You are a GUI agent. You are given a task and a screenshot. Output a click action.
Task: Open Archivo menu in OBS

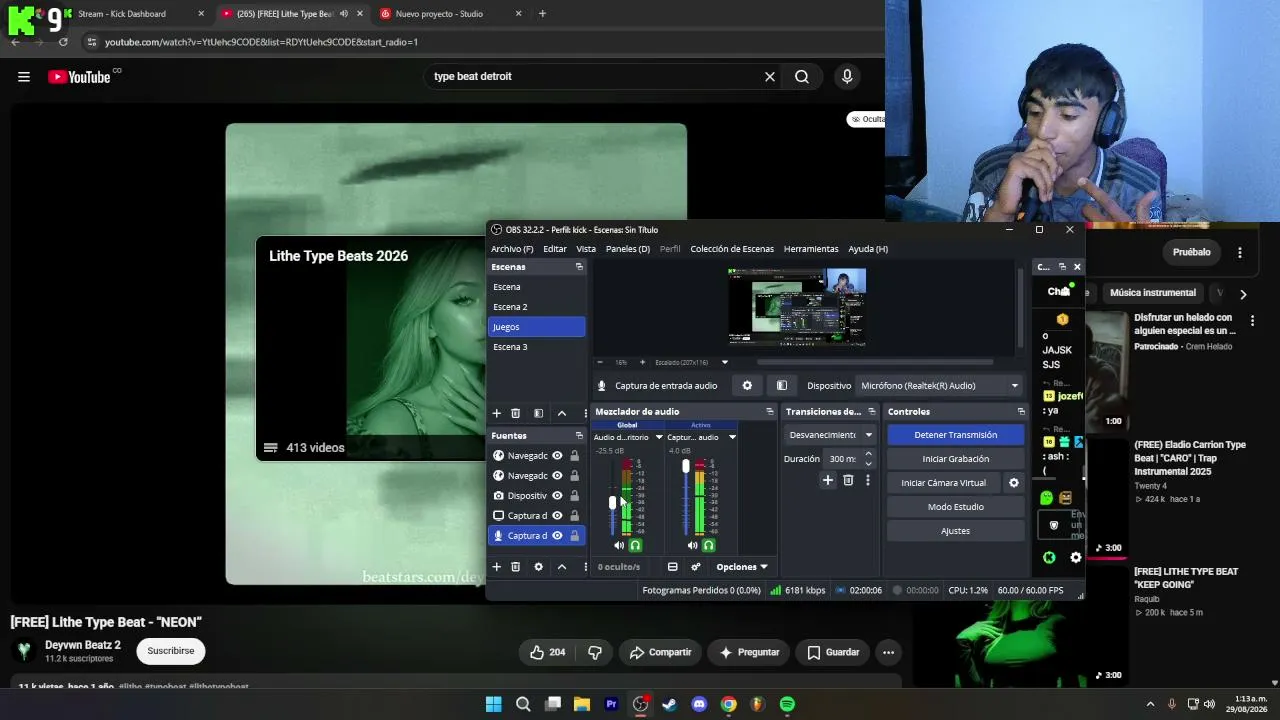coord(512,249)
